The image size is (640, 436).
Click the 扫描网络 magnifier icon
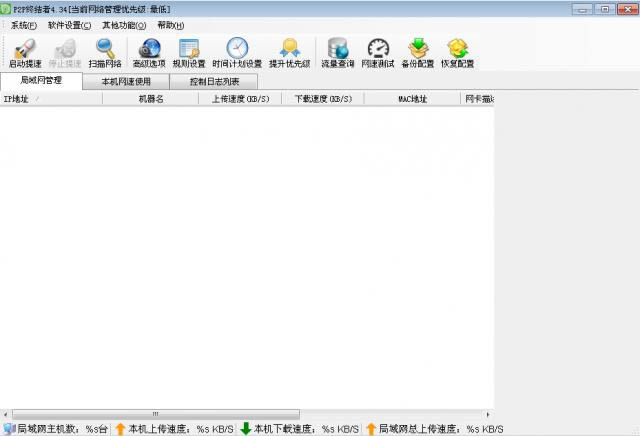point(105,52)
